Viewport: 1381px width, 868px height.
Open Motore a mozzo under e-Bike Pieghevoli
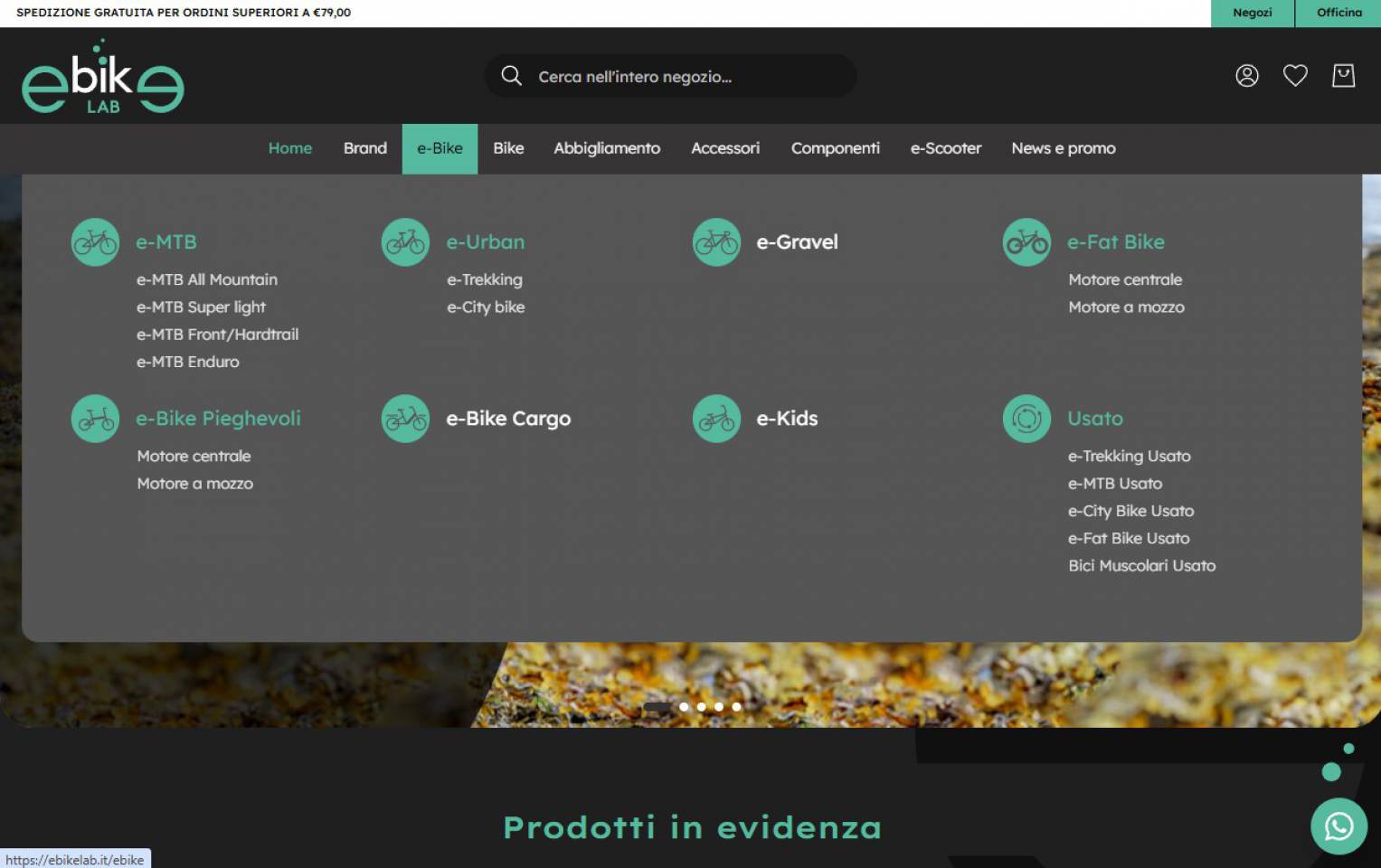pos(194,484)
